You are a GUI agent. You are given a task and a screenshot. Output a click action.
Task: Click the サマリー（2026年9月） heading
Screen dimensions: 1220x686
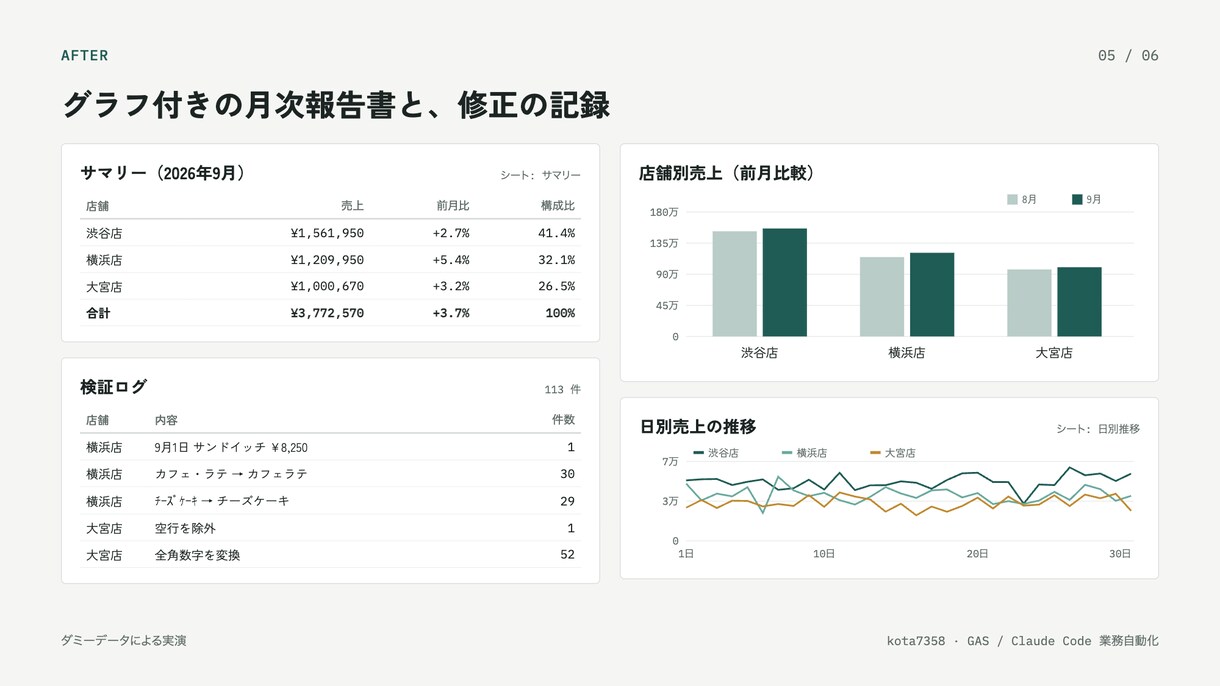click(163, 173)
